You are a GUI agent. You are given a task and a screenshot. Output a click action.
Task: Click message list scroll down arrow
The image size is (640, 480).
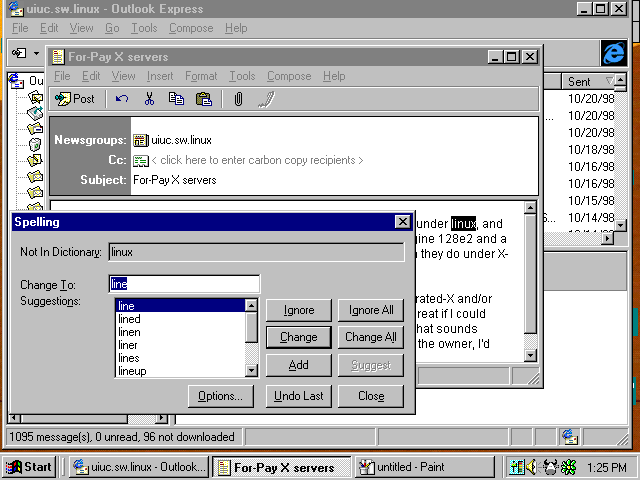tap(620, 225)
